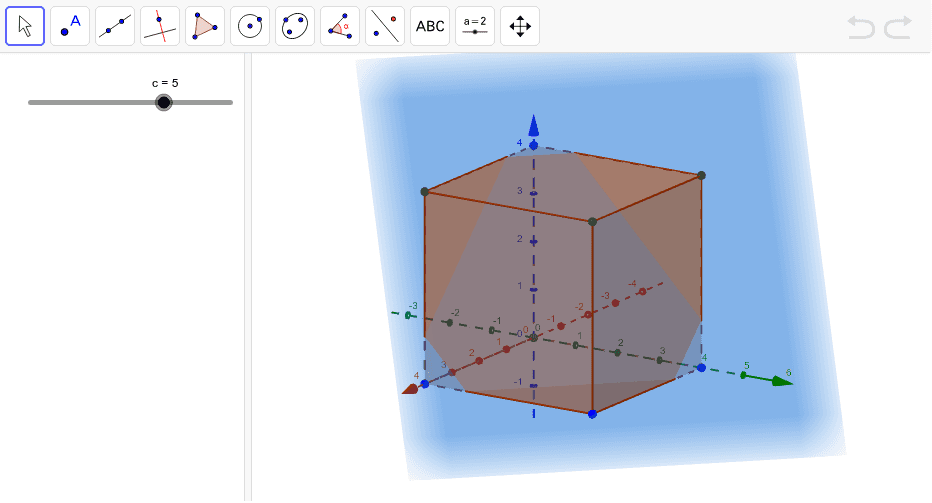This screenshot has width=932, height=503.
Task: Select the Reflect about Line tool
Action: coord(385,26)
